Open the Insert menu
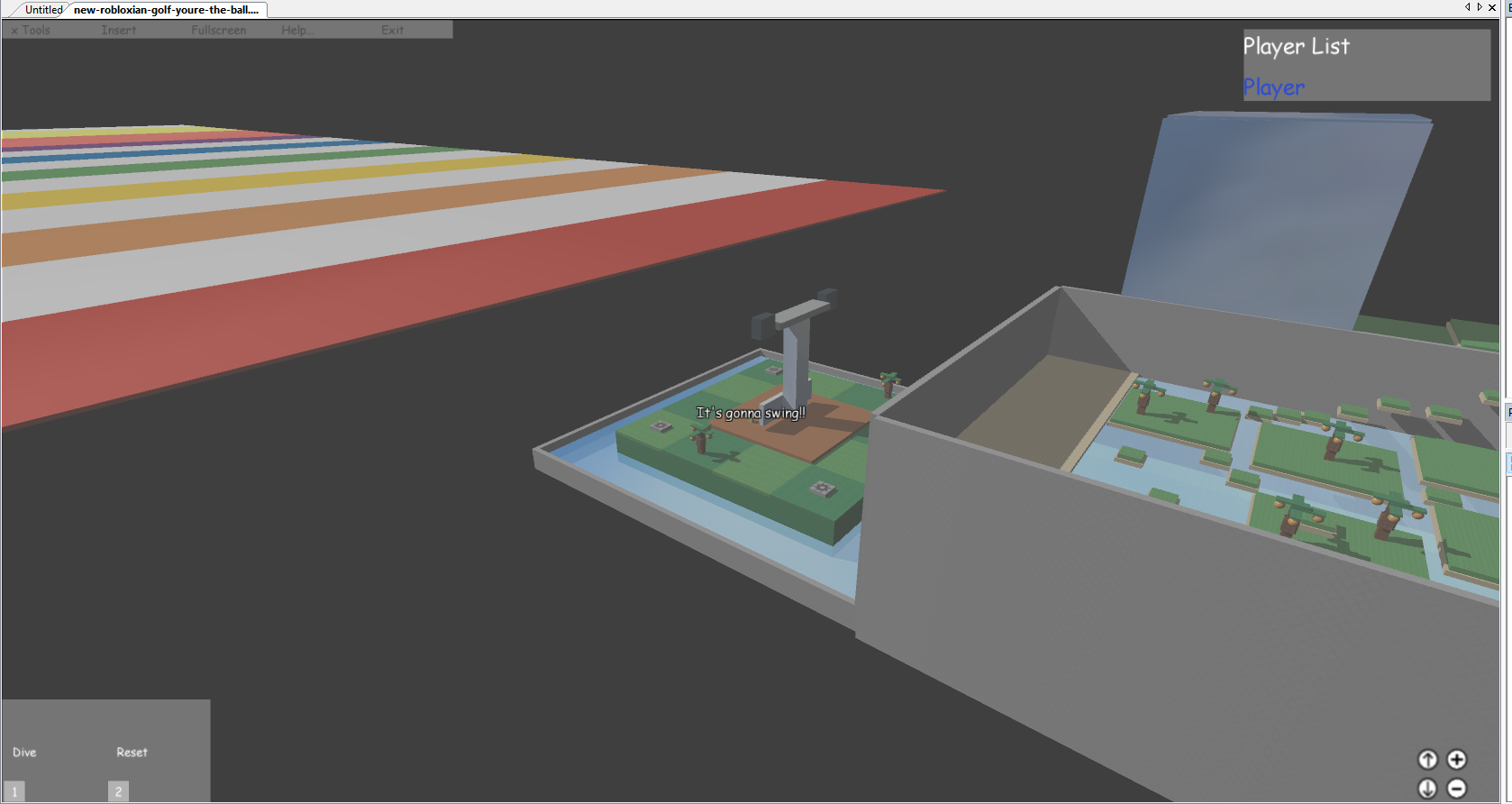 [x=119, y=30]
